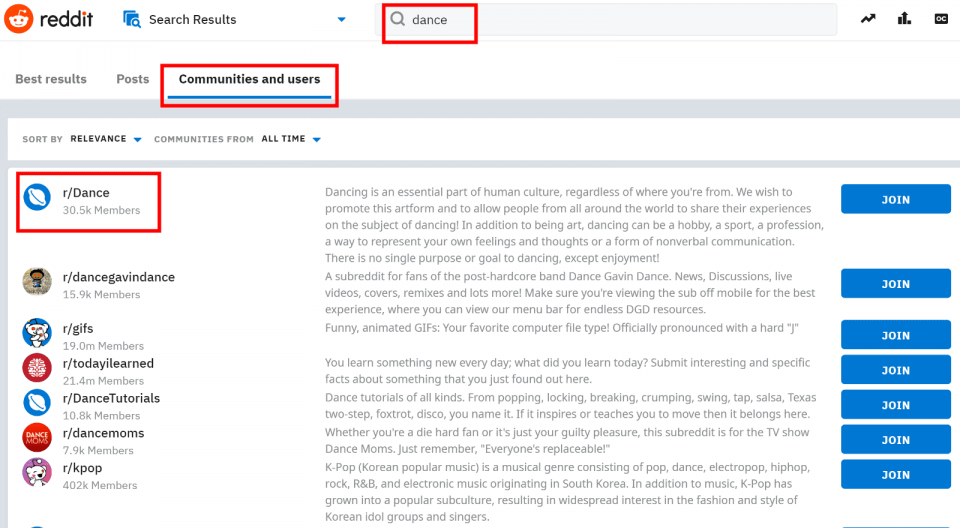
Task: Open the r/todayilearned community link
Action: point(108,364)
